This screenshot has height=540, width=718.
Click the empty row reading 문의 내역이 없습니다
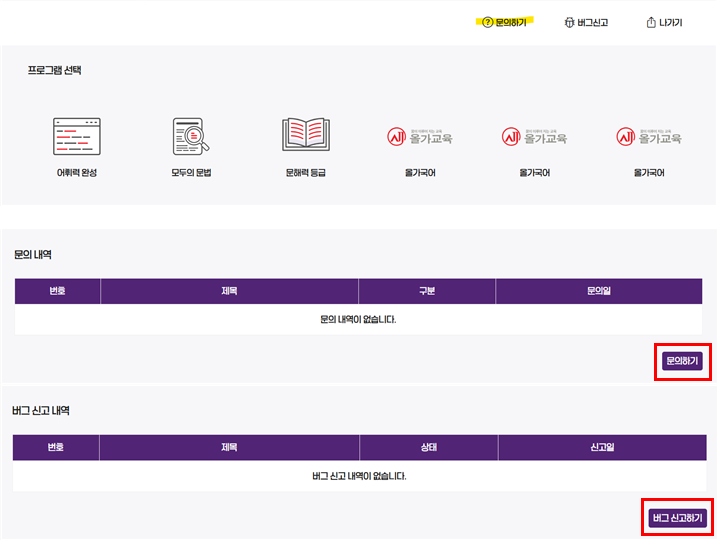click(359, 320)
